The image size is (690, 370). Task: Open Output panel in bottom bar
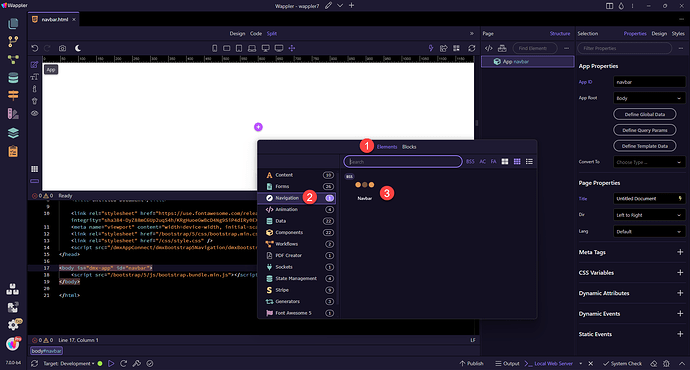[507, 363]
